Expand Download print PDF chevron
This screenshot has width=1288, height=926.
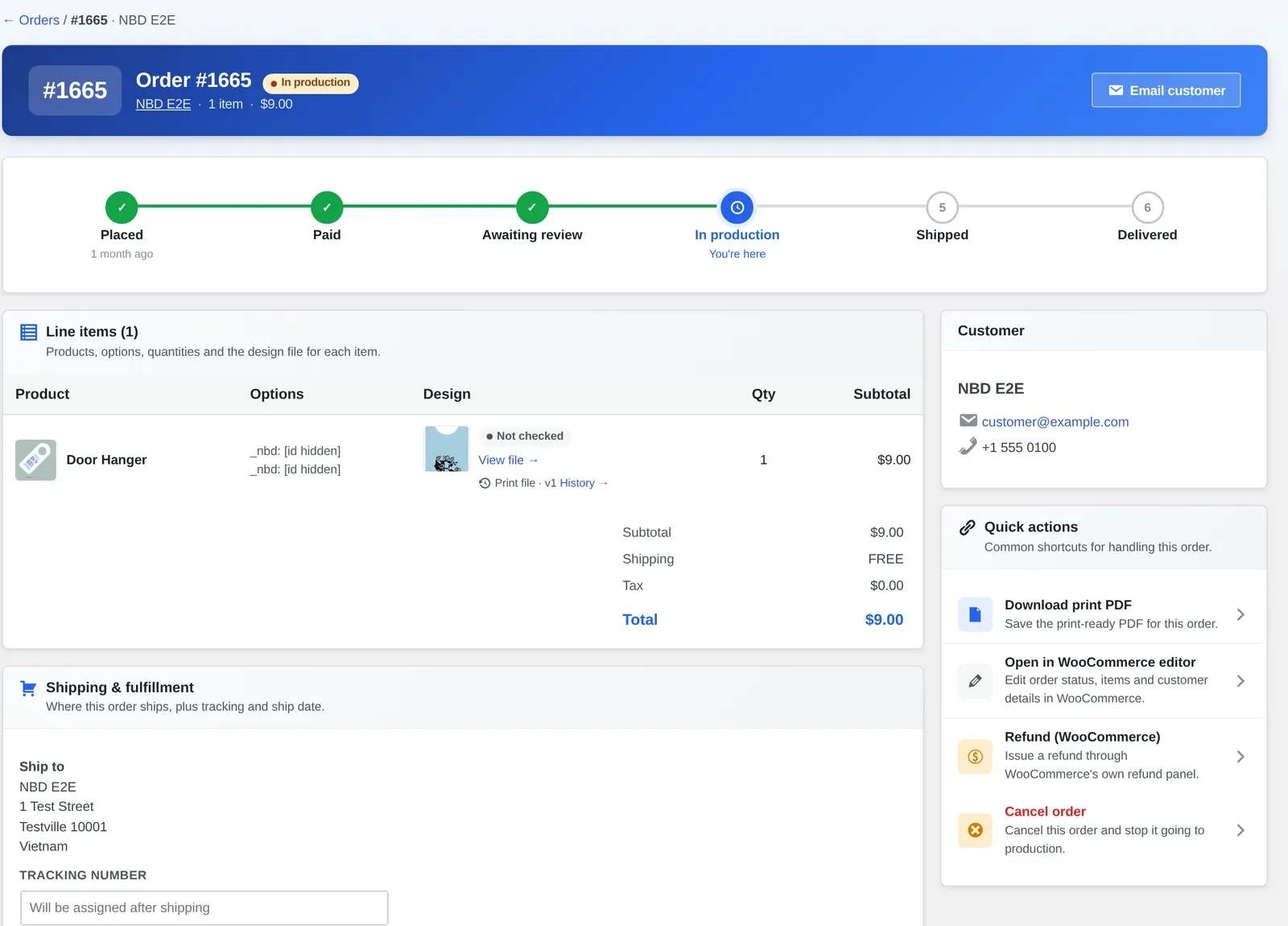pyautogui.click(x=1241, y=614)
